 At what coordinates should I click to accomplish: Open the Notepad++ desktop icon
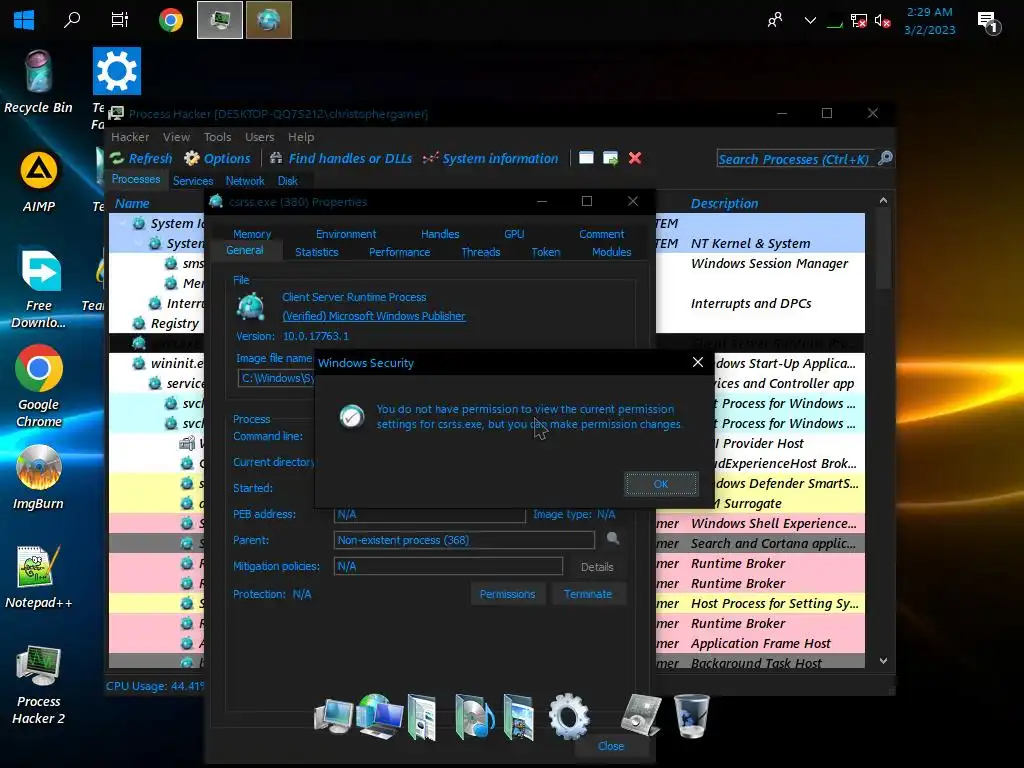tap(39, 577)
